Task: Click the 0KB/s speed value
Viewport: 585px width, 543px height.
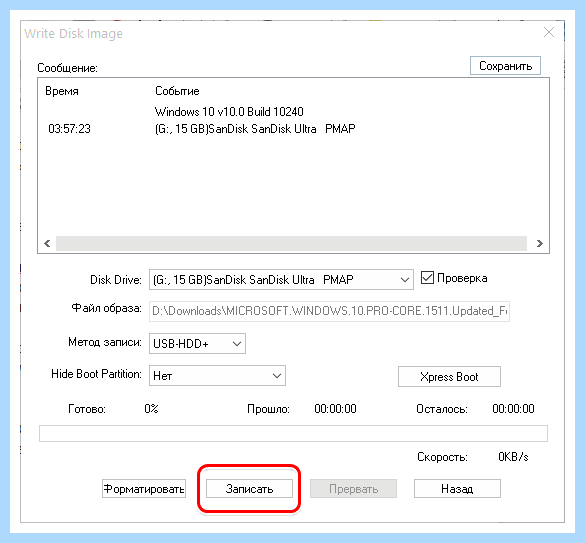Action: 513,457
